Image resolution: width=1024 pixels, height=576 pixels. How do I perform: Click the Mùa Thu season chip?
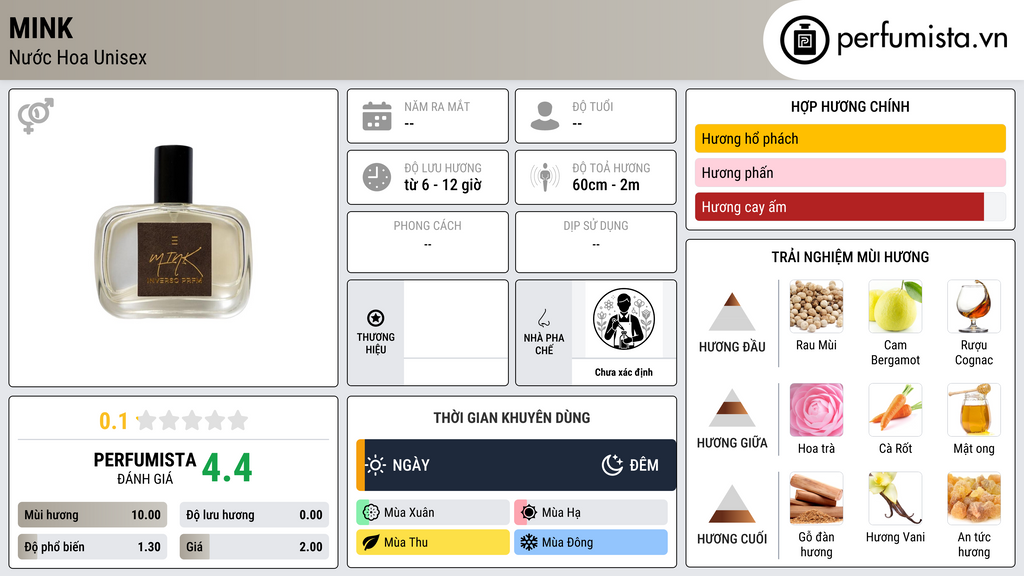(433, 542)
